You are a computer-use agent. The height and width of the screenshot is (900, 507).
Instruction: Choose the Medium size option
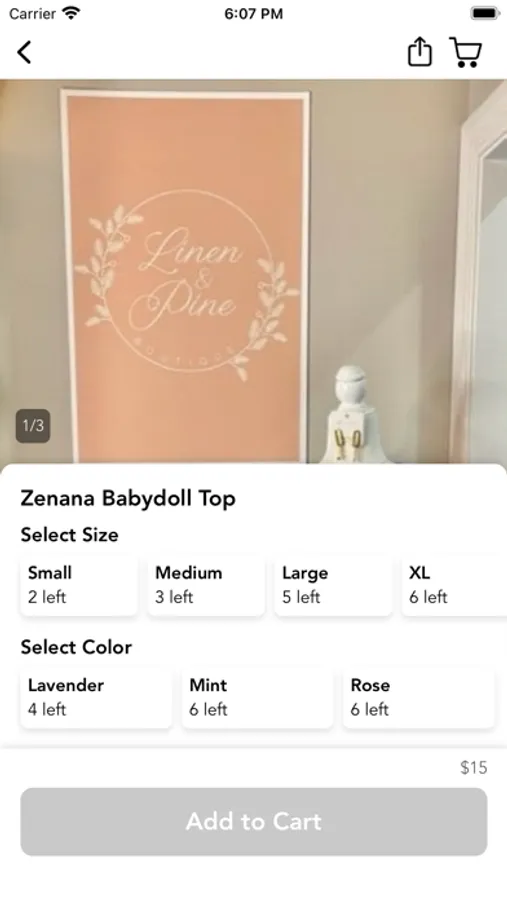[206, 585]
